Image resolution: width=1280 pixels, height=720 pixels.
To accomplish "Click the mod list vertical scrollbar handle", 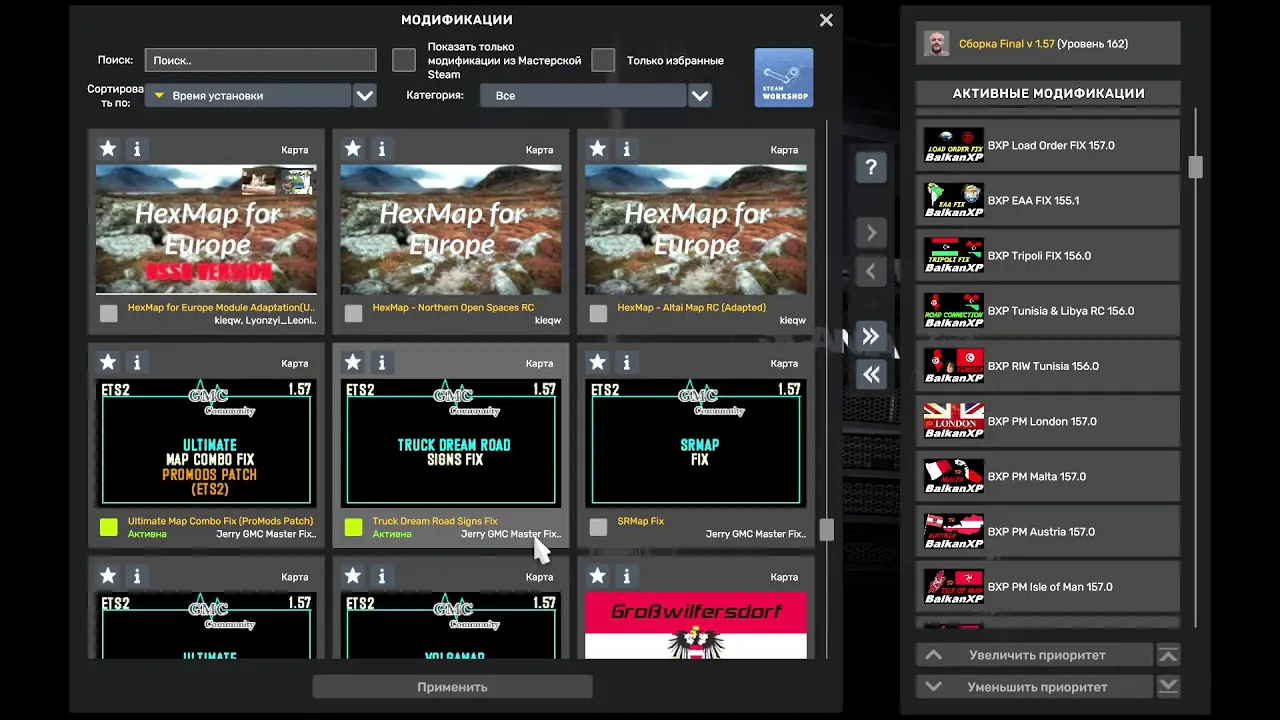I will [x=826, y=530].
